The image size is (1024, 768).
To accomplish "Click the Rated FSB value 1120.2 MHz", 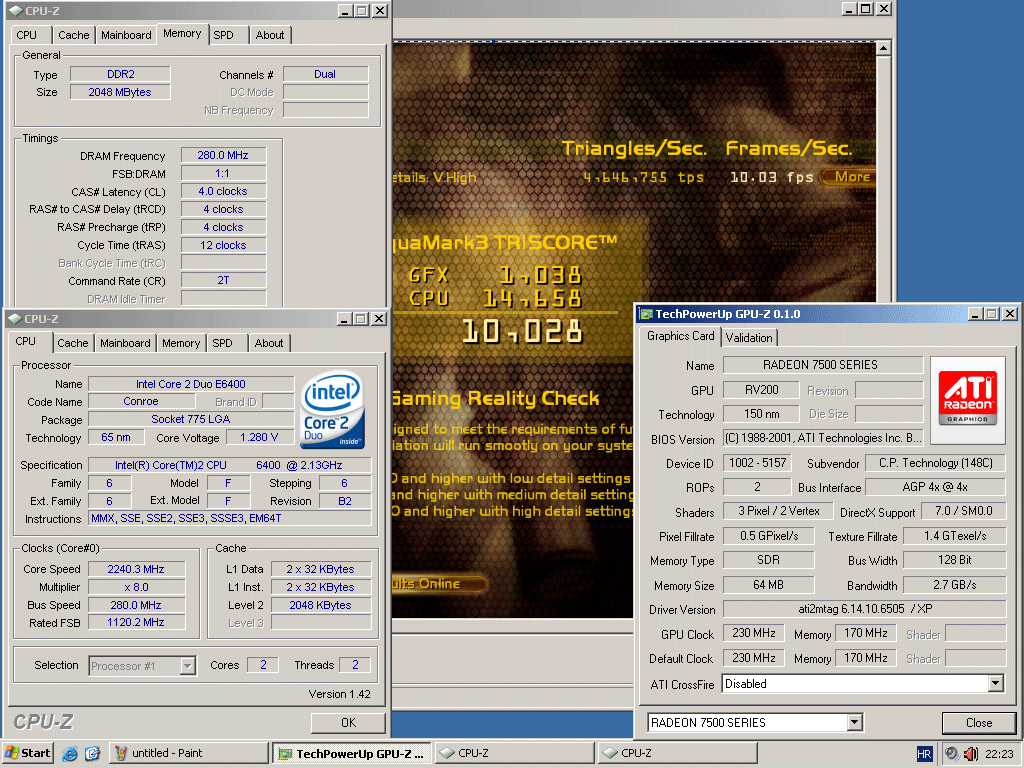I will pyautogui.click(x=136, y=622).
